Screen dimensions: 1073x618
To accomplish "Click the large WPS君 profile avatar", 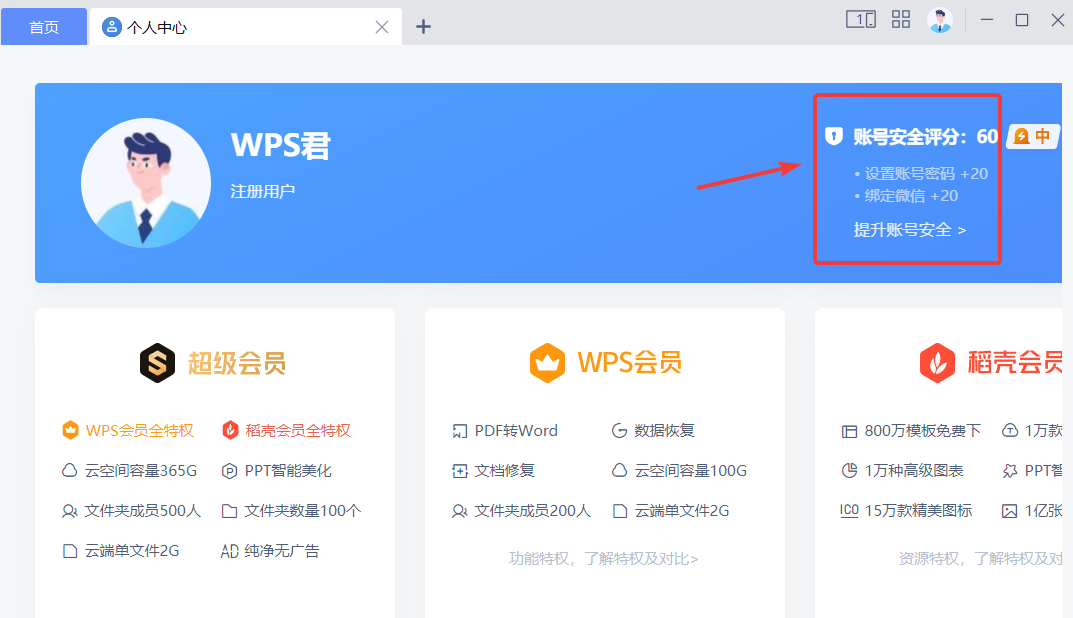I will [146, 183].
